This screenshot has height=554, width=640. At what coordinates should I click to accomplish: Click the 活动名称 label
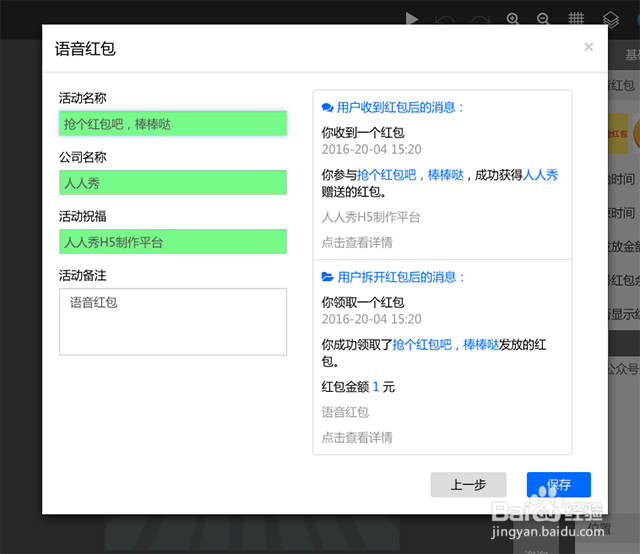(82, 98)
